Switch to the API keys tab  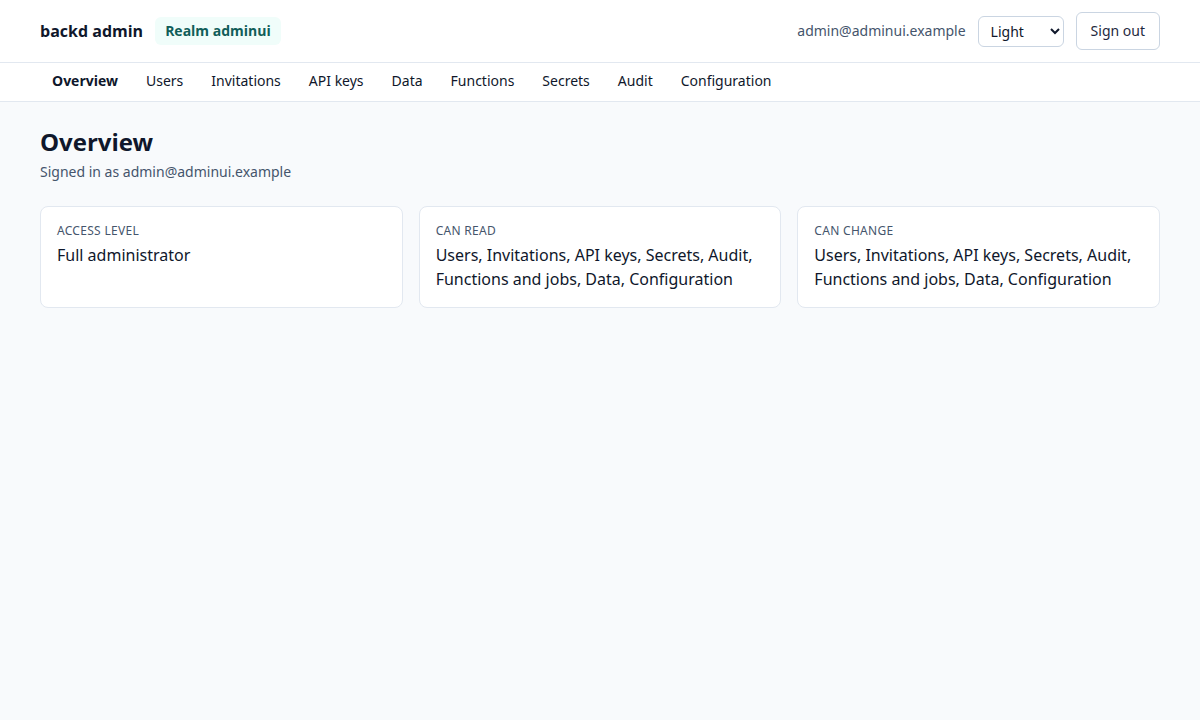(336, 81)
